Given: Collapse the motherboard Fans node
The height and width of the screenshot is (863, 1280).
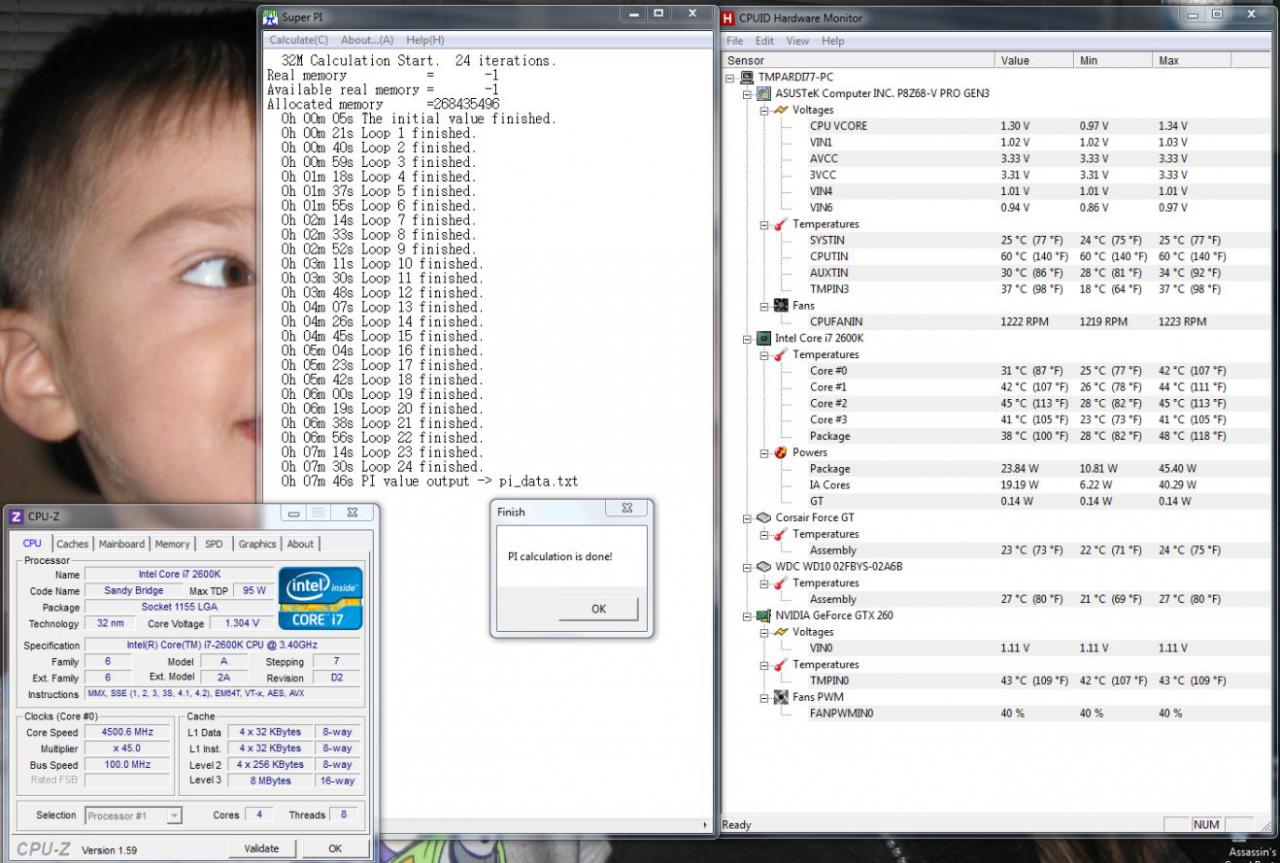Looking at the screenshot, I should click(x=764, y=306).
